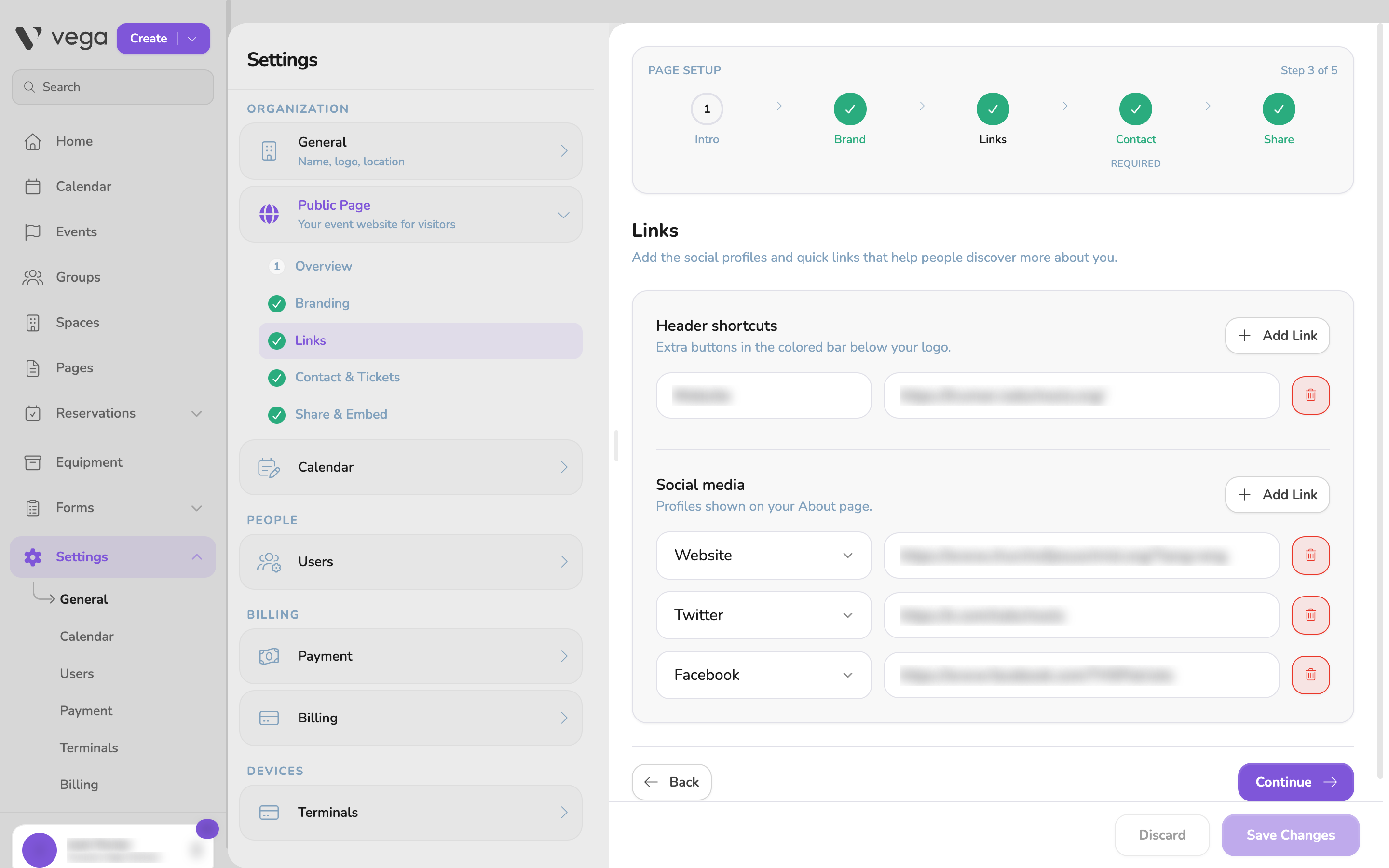Click the Users gear icon under People
Viewport: 1389px width, 868px height.
click(269, 561)
